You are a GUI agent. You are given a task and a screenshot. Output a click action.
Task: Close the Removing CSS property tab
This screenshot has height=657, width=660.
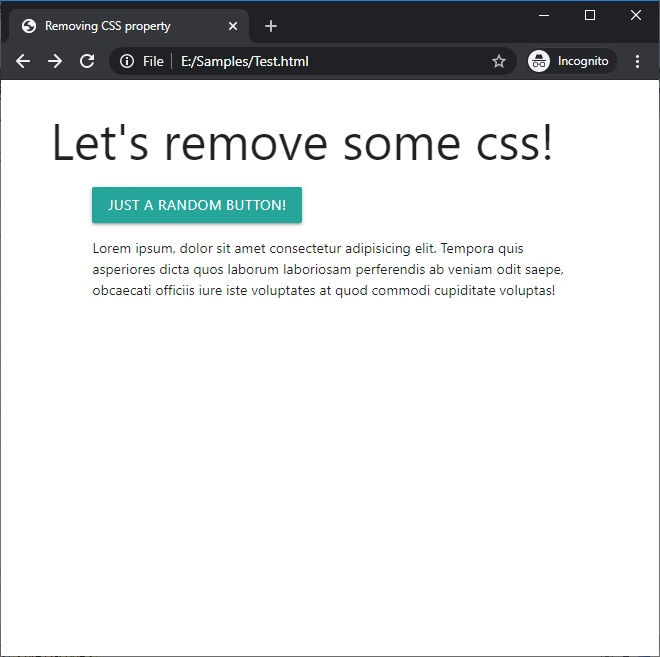(x=233, y=26)
